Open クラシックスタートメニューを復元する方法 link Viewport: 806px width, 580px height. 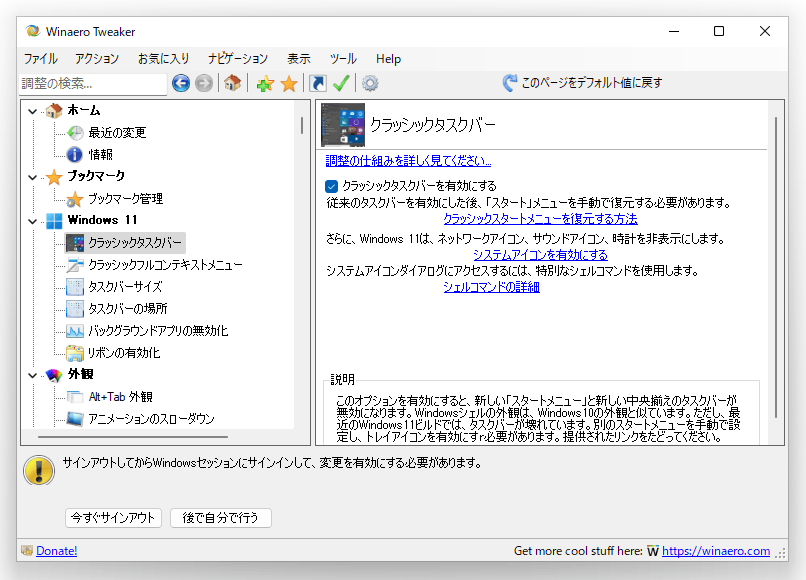(x=540, y=219)
